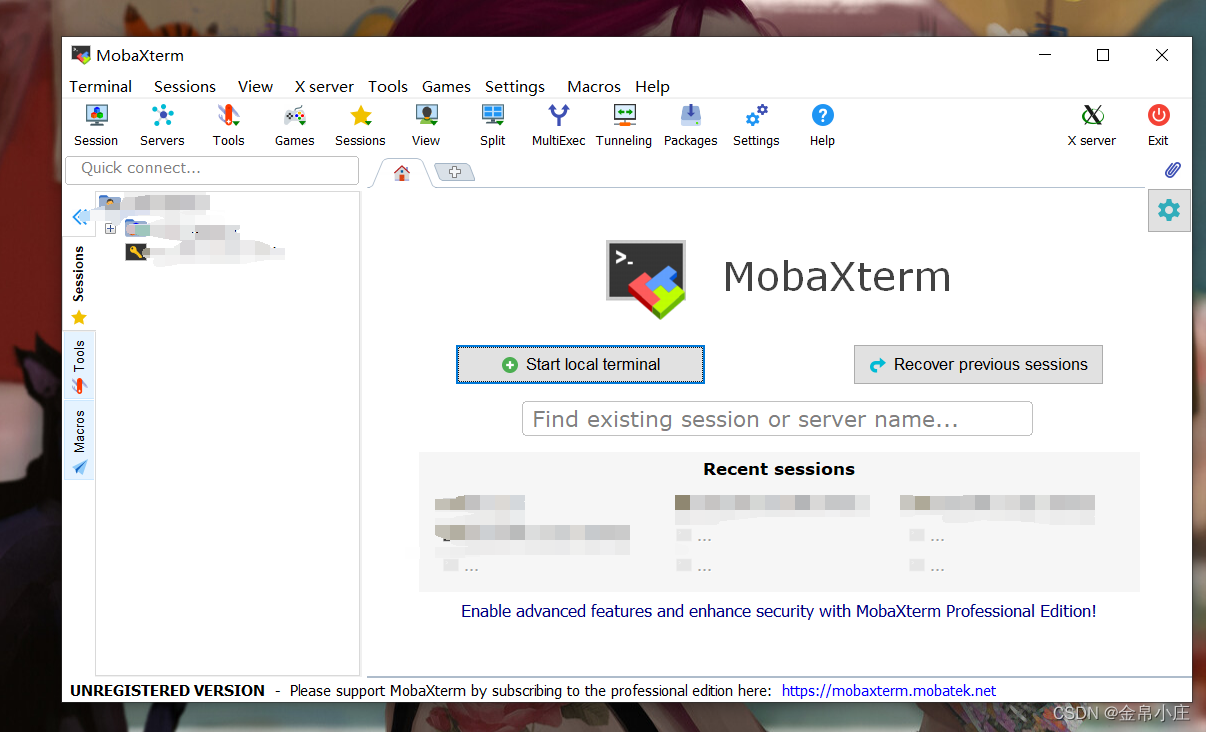Focus the Find existing session search box
This screenshot has height=732, width=1206.
tap(777, 419)
